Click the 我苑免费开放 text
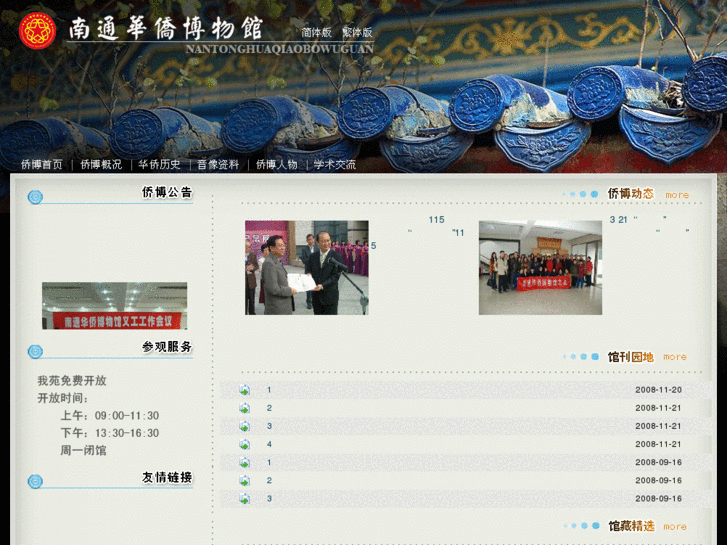Image resolution: width=727 pixels, height=545 pixels. pyautogui.click(x=72, y=381)
